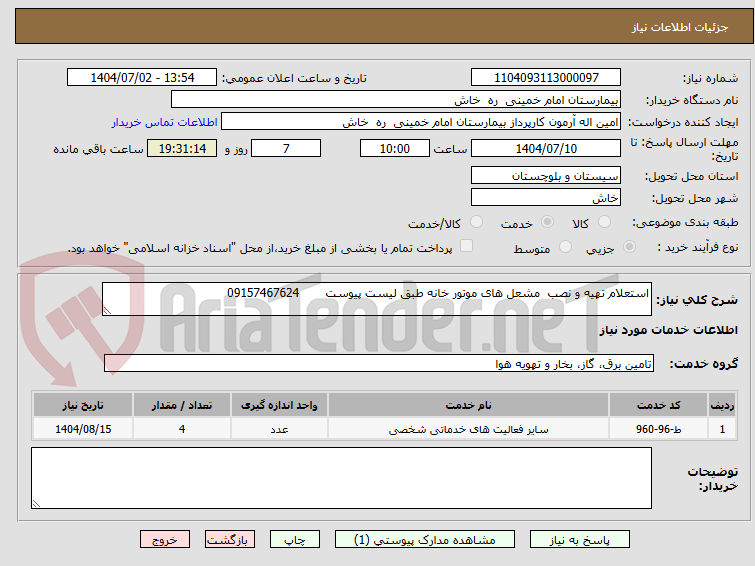
Task: Select the متوسط purchase type radio
Action: point(565,247)
